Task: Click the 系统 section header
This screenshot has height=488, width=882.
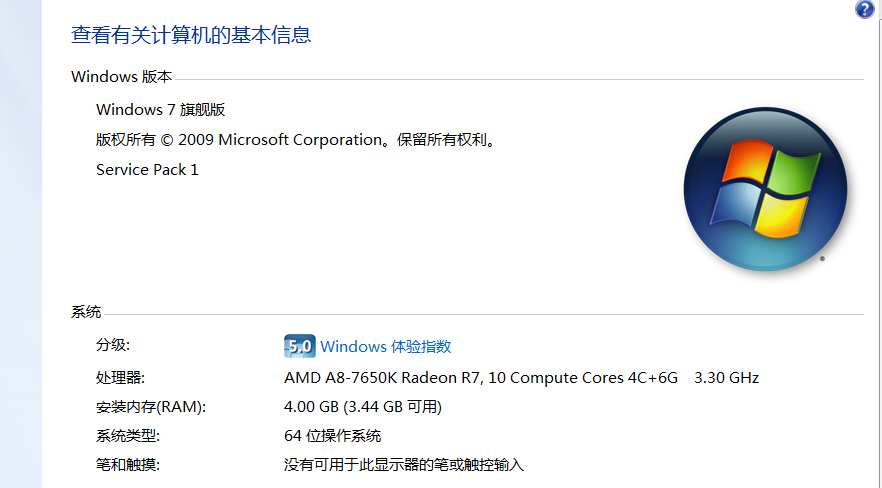Action: (x=86, y=312)
